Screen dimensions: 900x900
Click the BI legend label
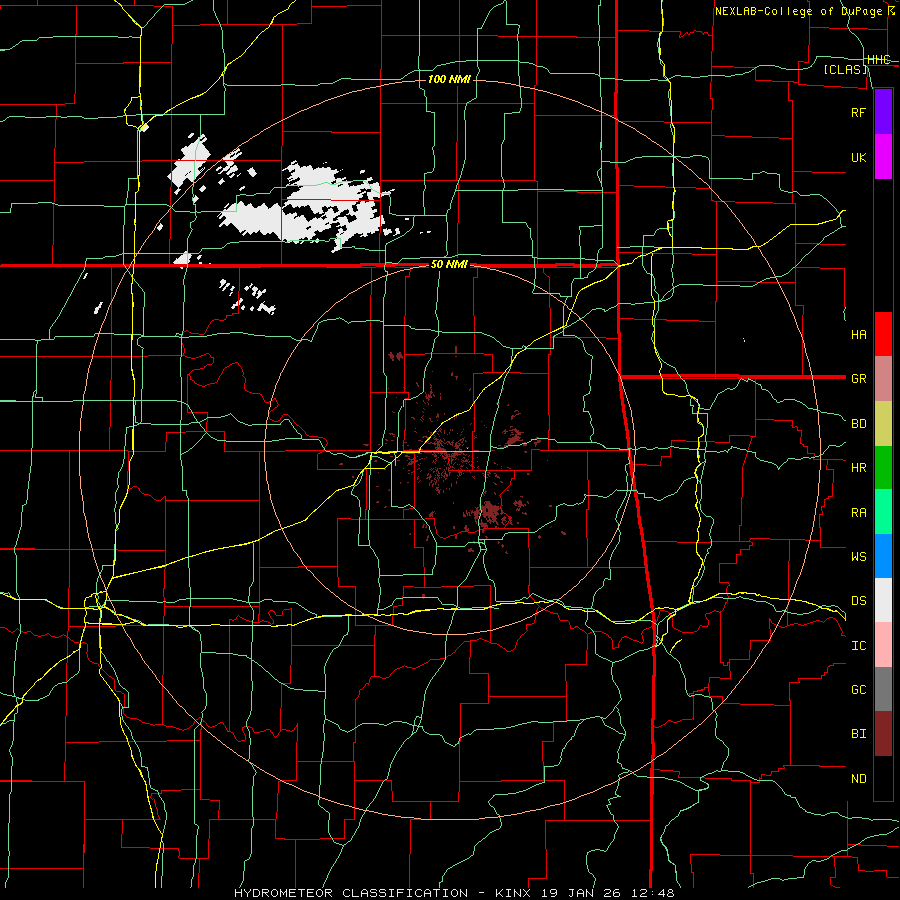(x=858, y=734)
